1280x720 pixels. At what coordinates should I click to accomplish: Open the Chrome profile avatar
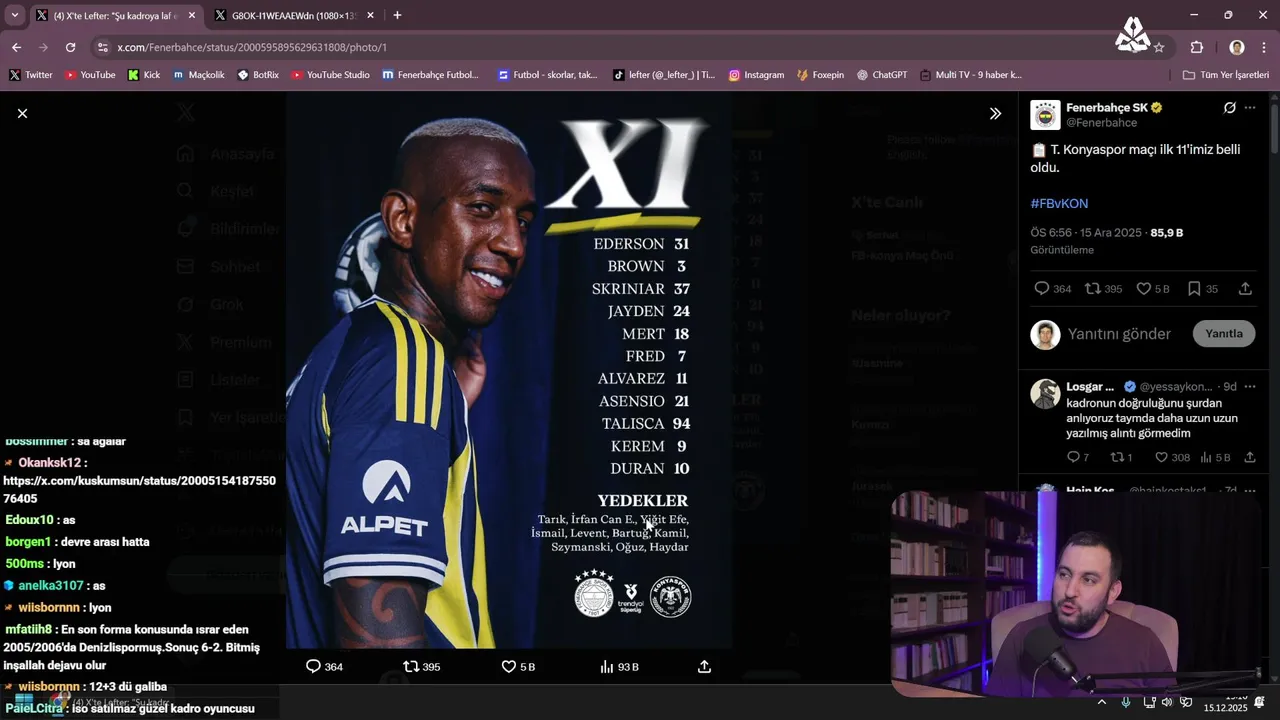1237,47
